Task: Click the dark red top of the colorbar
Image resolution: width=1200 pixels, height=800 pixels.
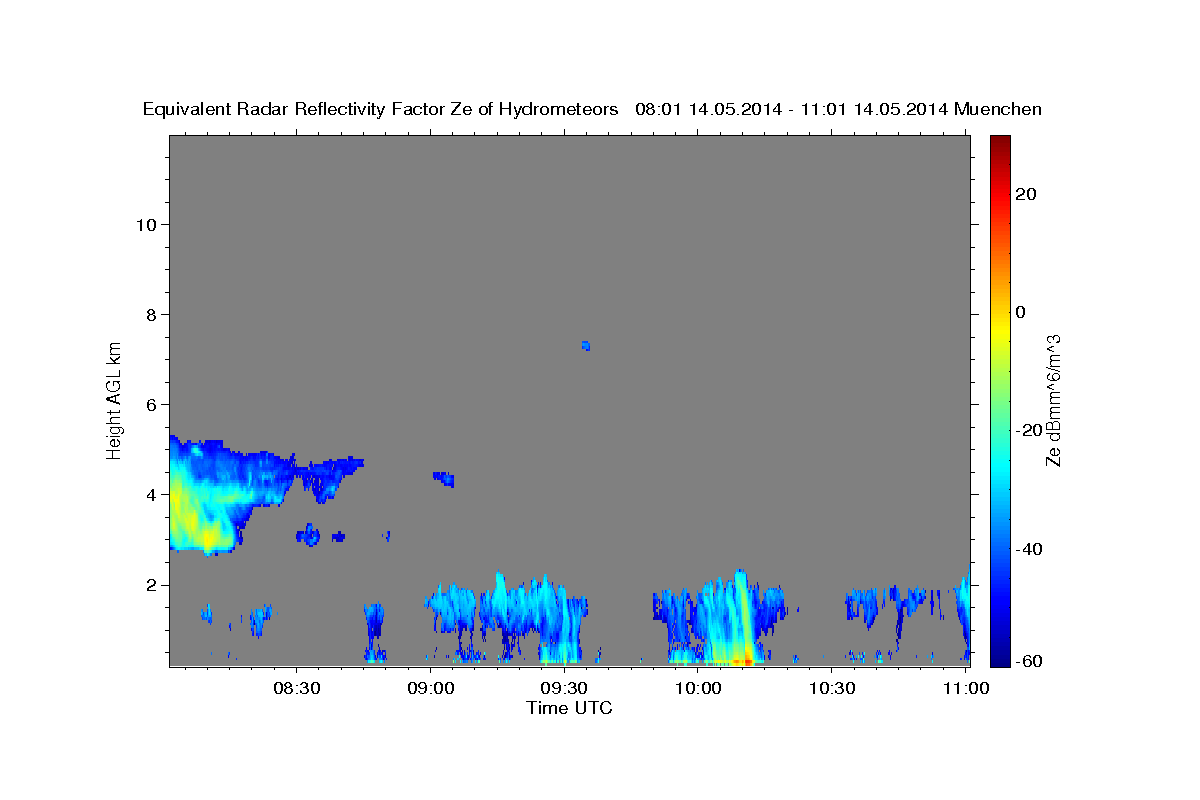Action: click(x=999, y=145)
